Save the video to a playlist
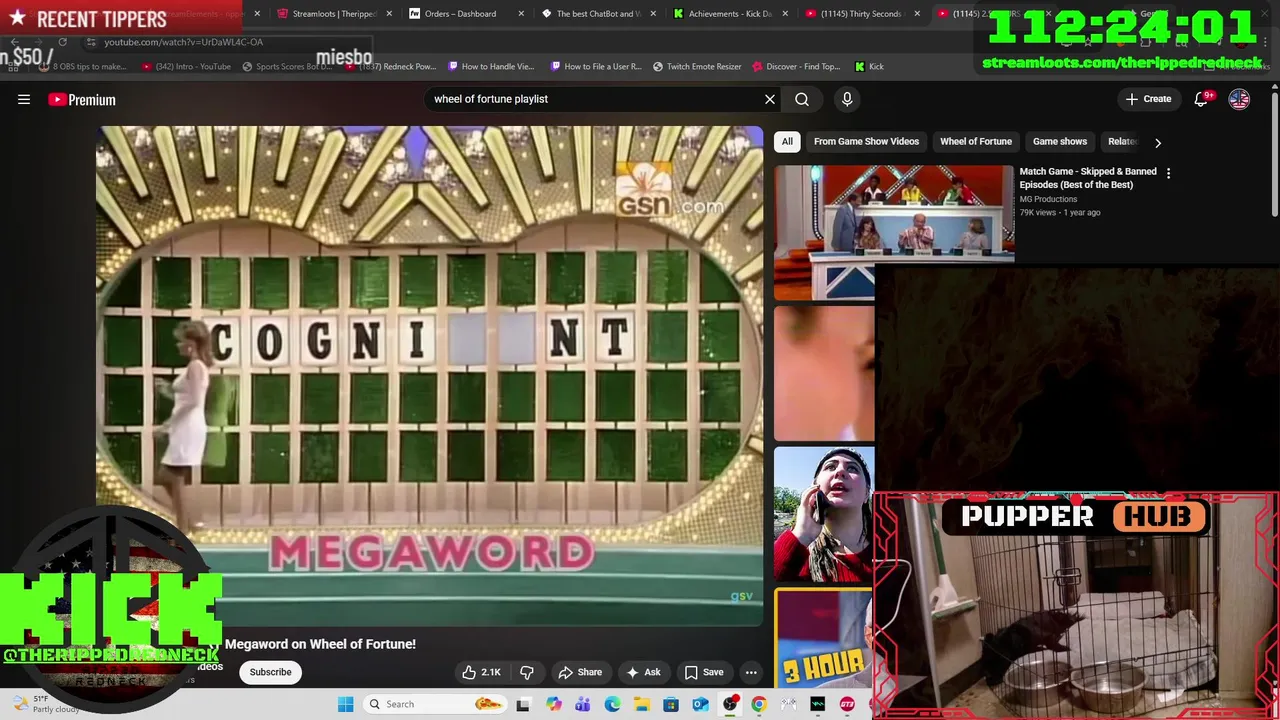 click(704, 672)
